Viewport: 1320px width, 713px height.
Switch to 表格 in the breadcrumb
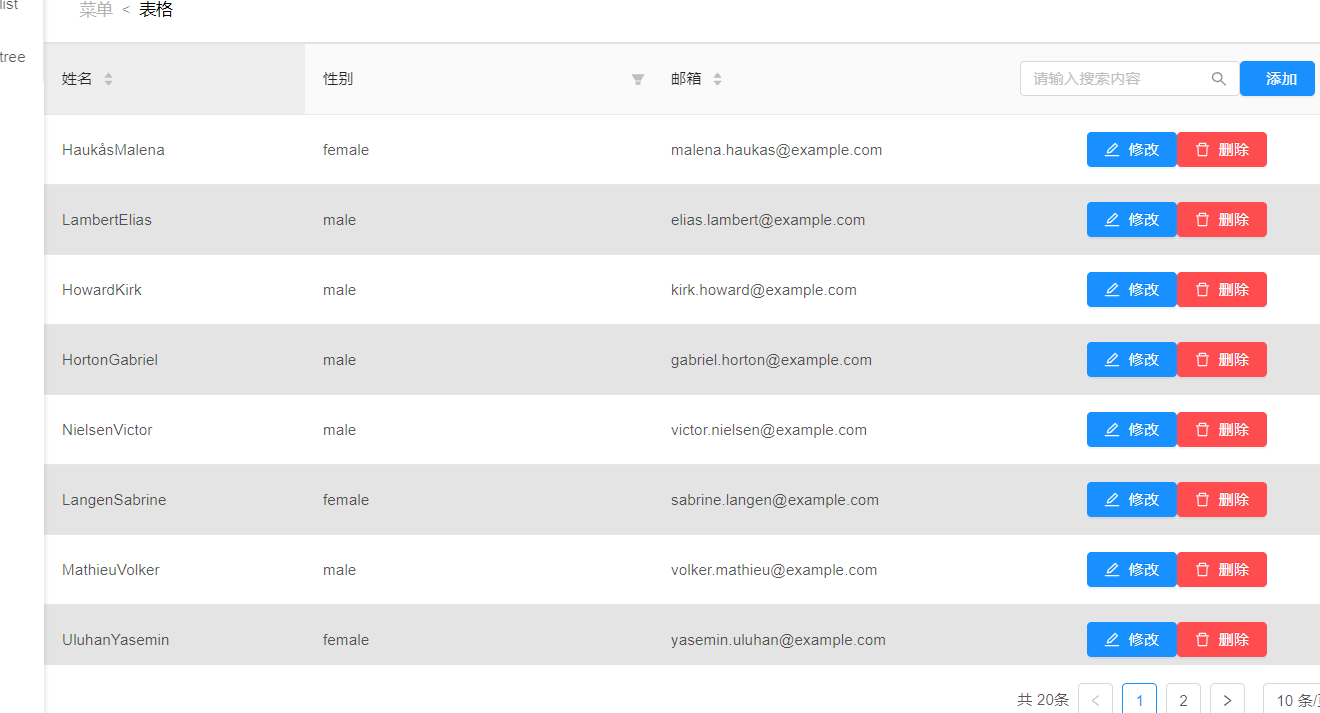pos(156,8)
